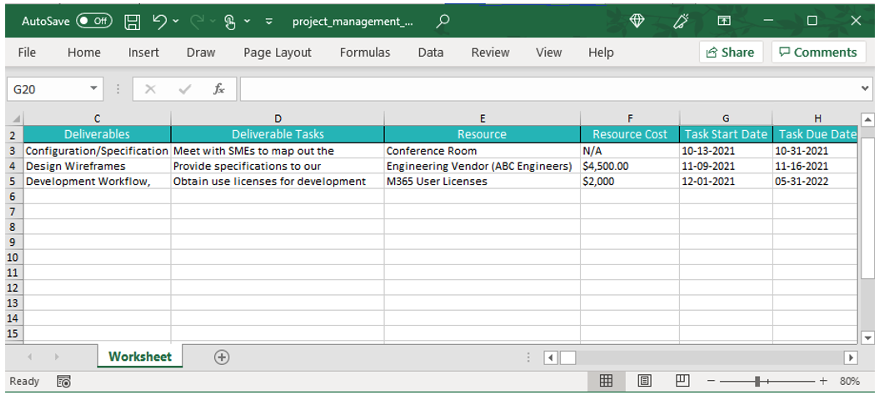Click the vertical scrollbar up arrow
Image resolution: width=881 pixels, height=399 pixels.
tap(868, 120)
